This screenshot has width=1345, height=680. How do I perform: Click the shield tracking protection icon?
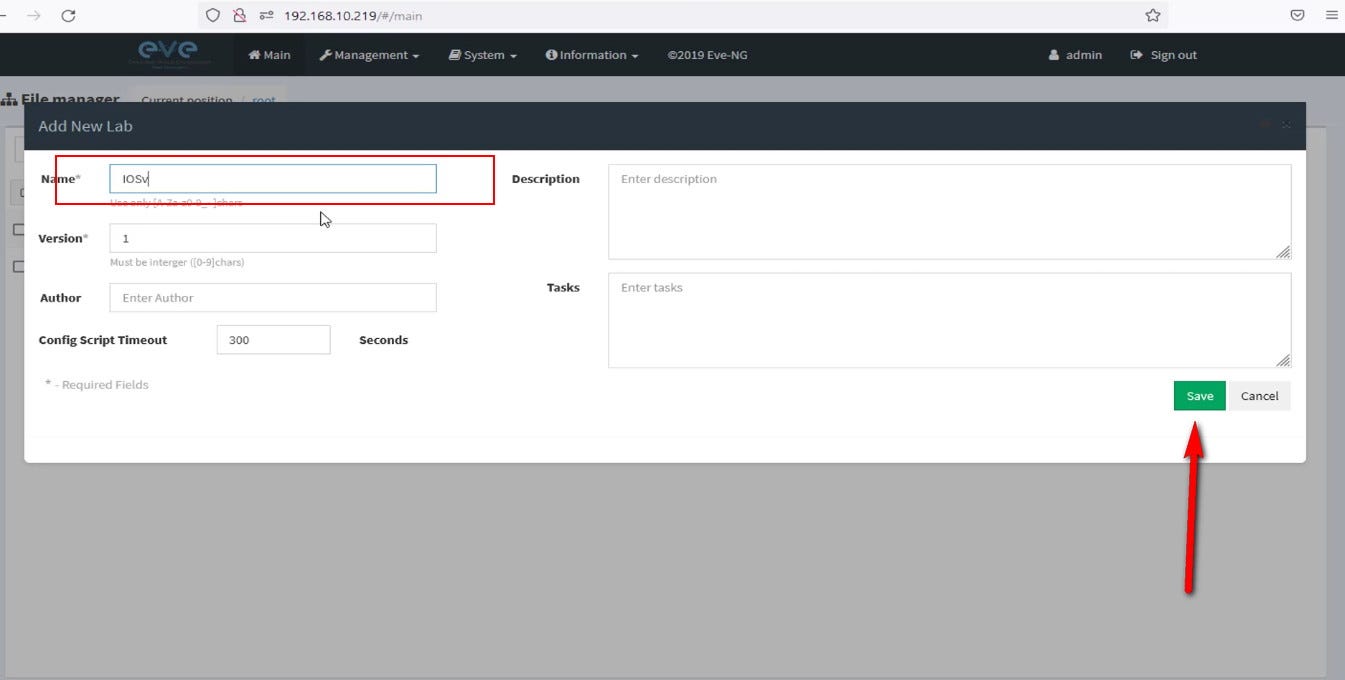click(212, 16)
